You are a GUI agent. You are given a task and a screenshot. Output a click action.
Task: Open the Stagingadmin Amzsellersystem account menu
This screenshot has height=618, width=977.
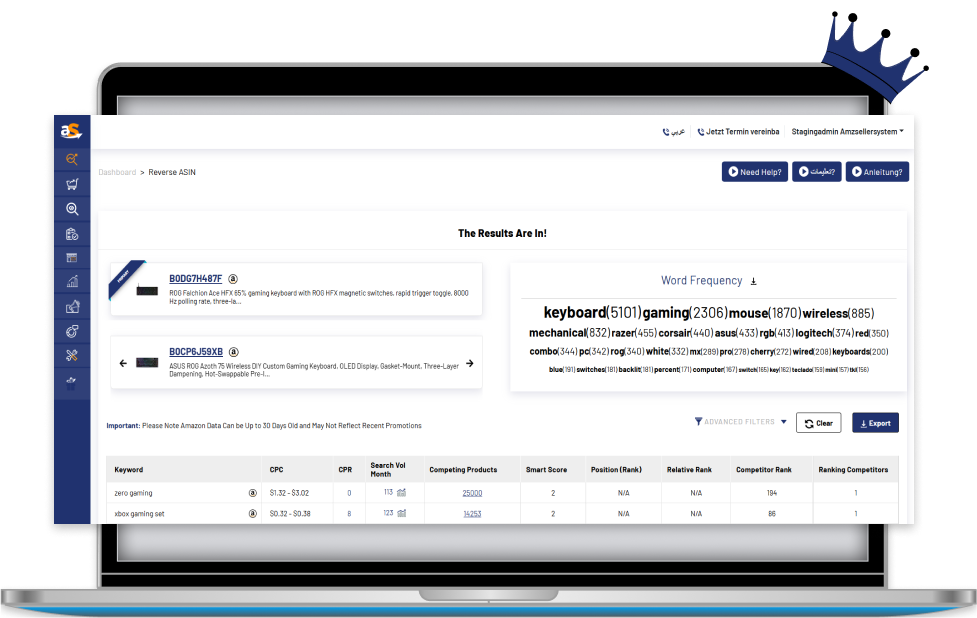[x=847, y=131]
